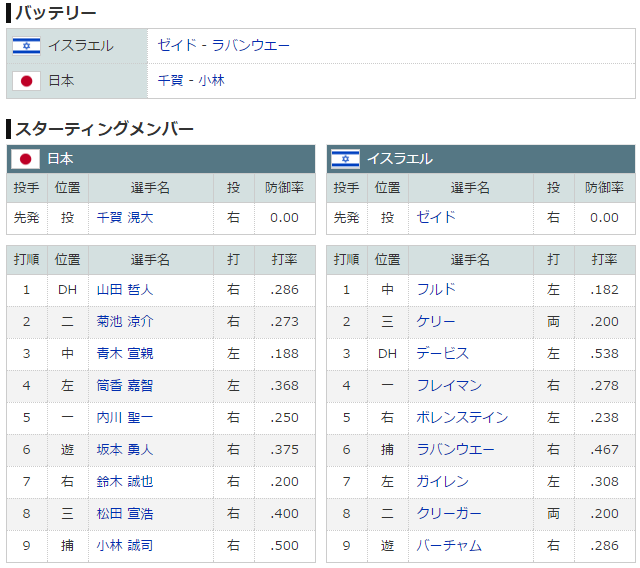The width and height of the screenshot is (640, 568).
Task: Click イスラエル team name in battery table
Action: tap(81, 46)
